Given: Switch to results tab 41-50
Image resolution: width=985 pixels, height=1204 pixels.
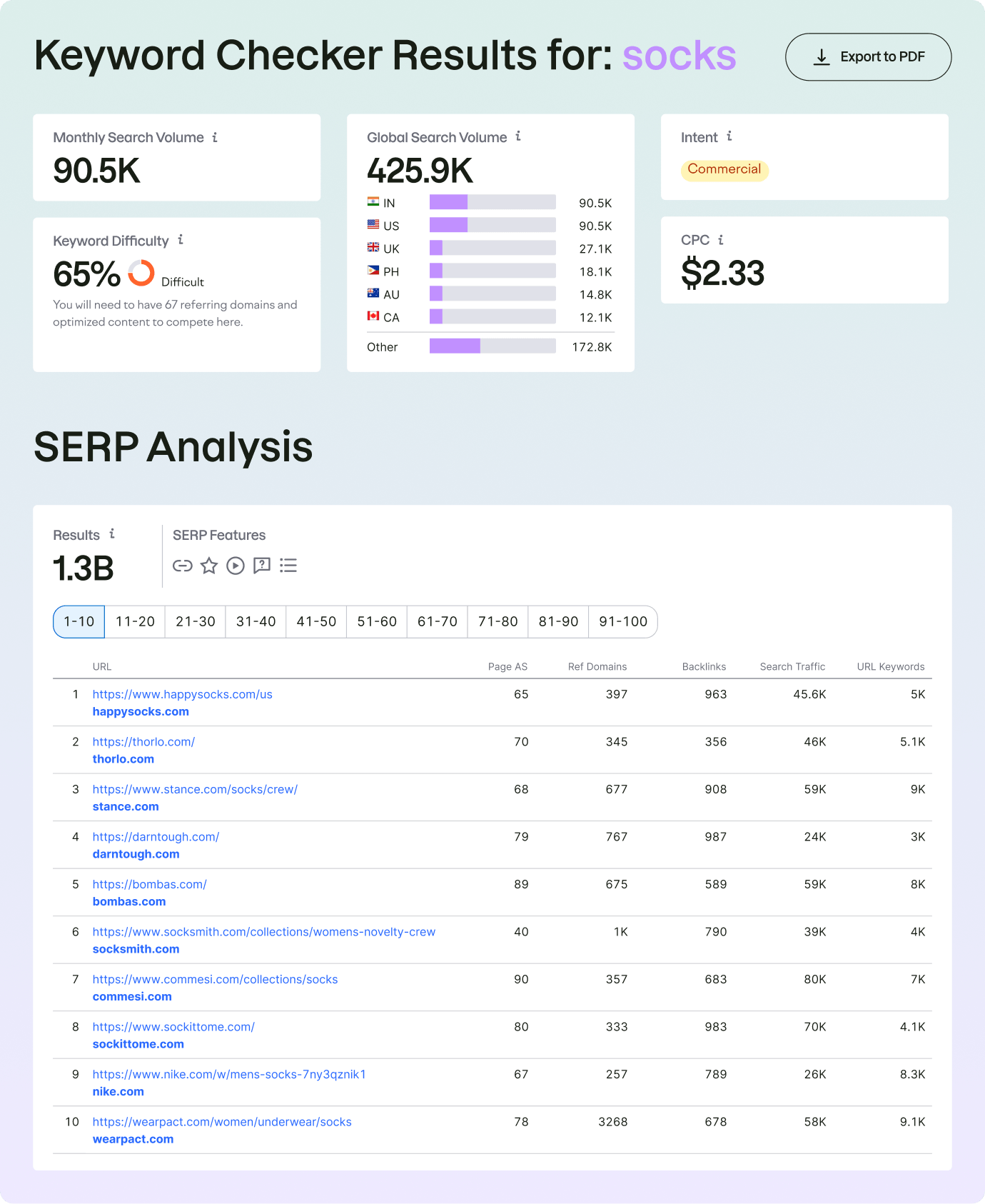Looking at the screenshot, I should pyautogui.click(x=316, y=622).
